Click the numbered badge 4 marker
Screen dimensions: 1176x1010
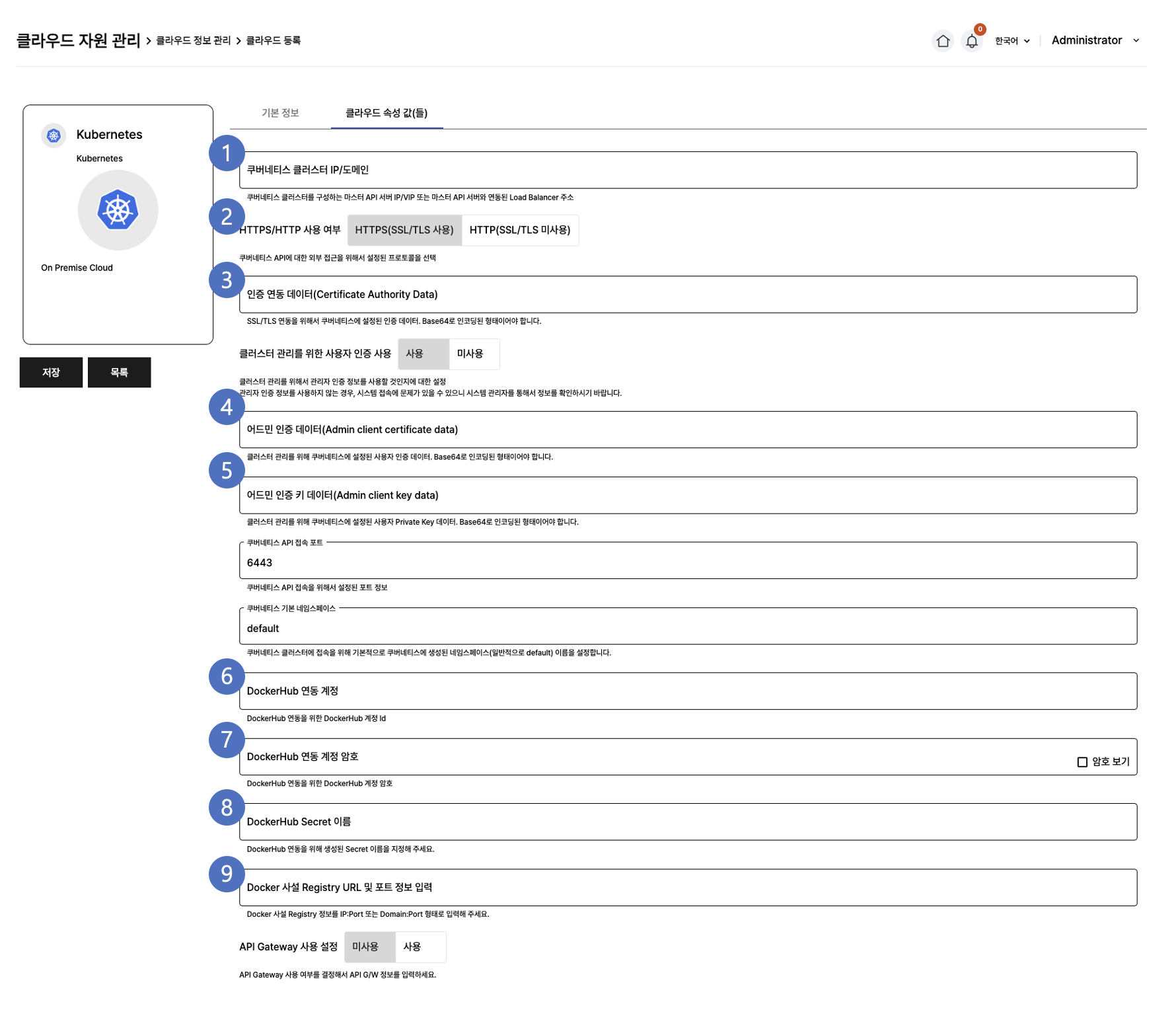(227, 407)
